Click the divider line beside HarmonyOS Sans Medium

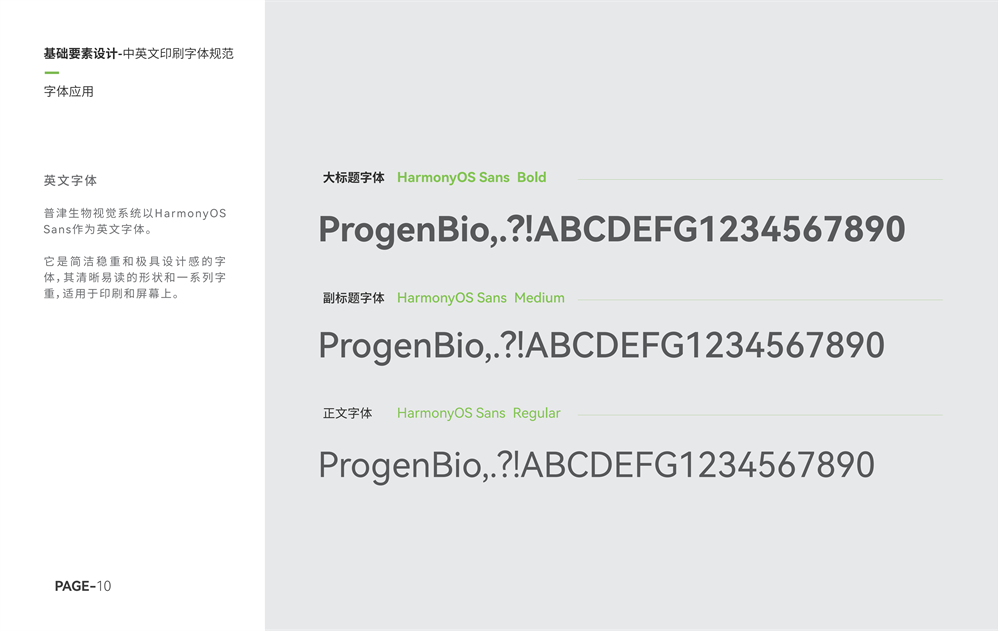point(760,300)
